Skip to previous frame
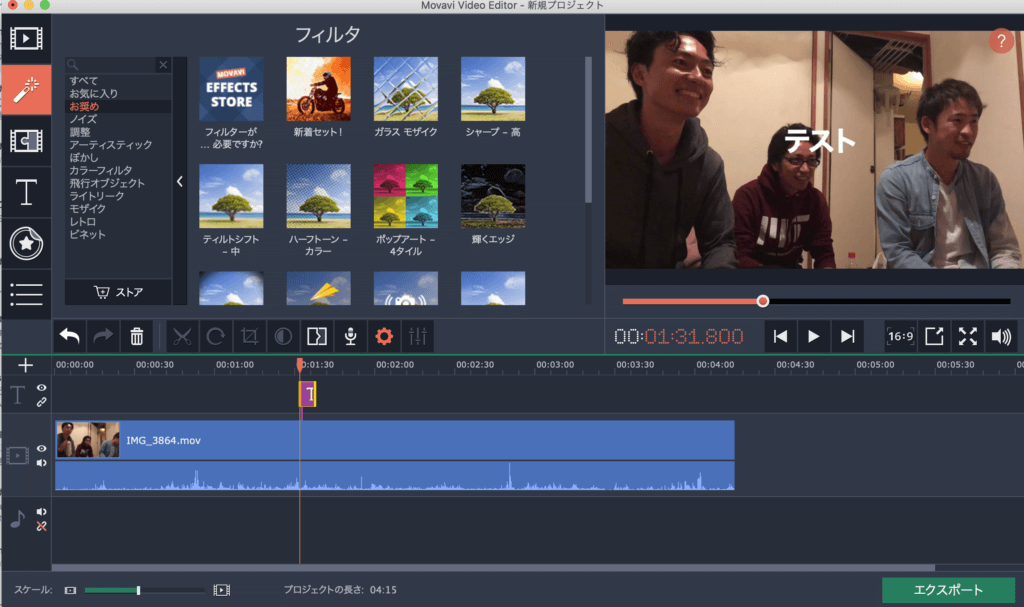Viewport: 1024px width, 607px height. point(780,336)
